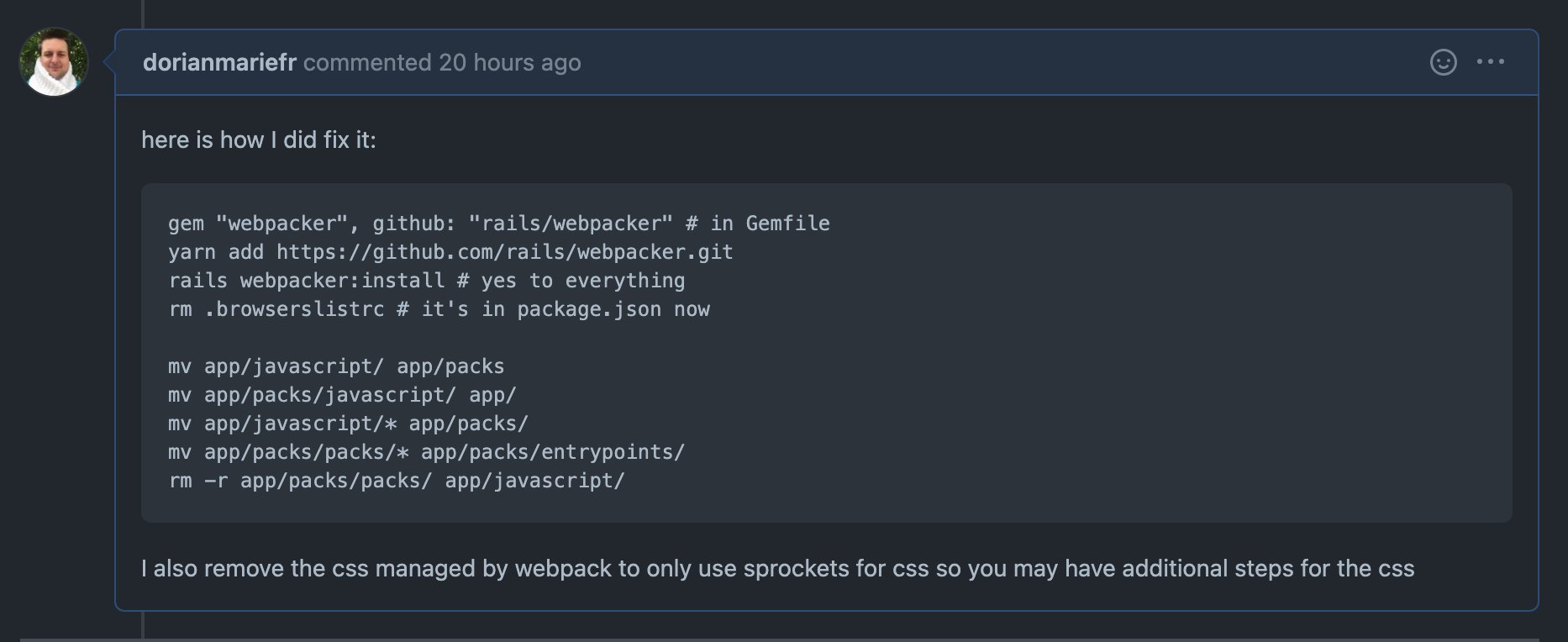Click the gem "webpacker" Gemfile code line
Viewport: 1568px width, 642px height.
(x=499, y=224)
